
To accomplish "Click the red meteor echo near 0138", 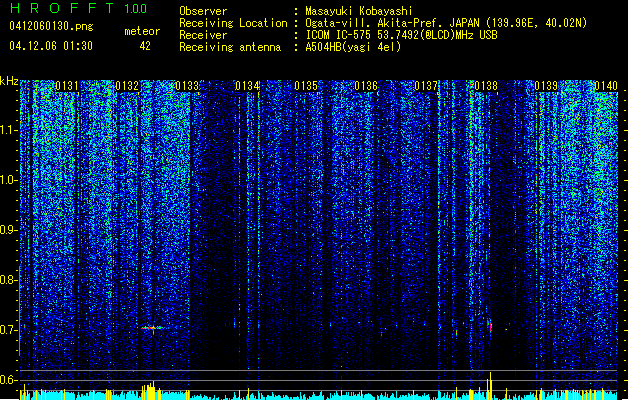I will tap(489, 326).
